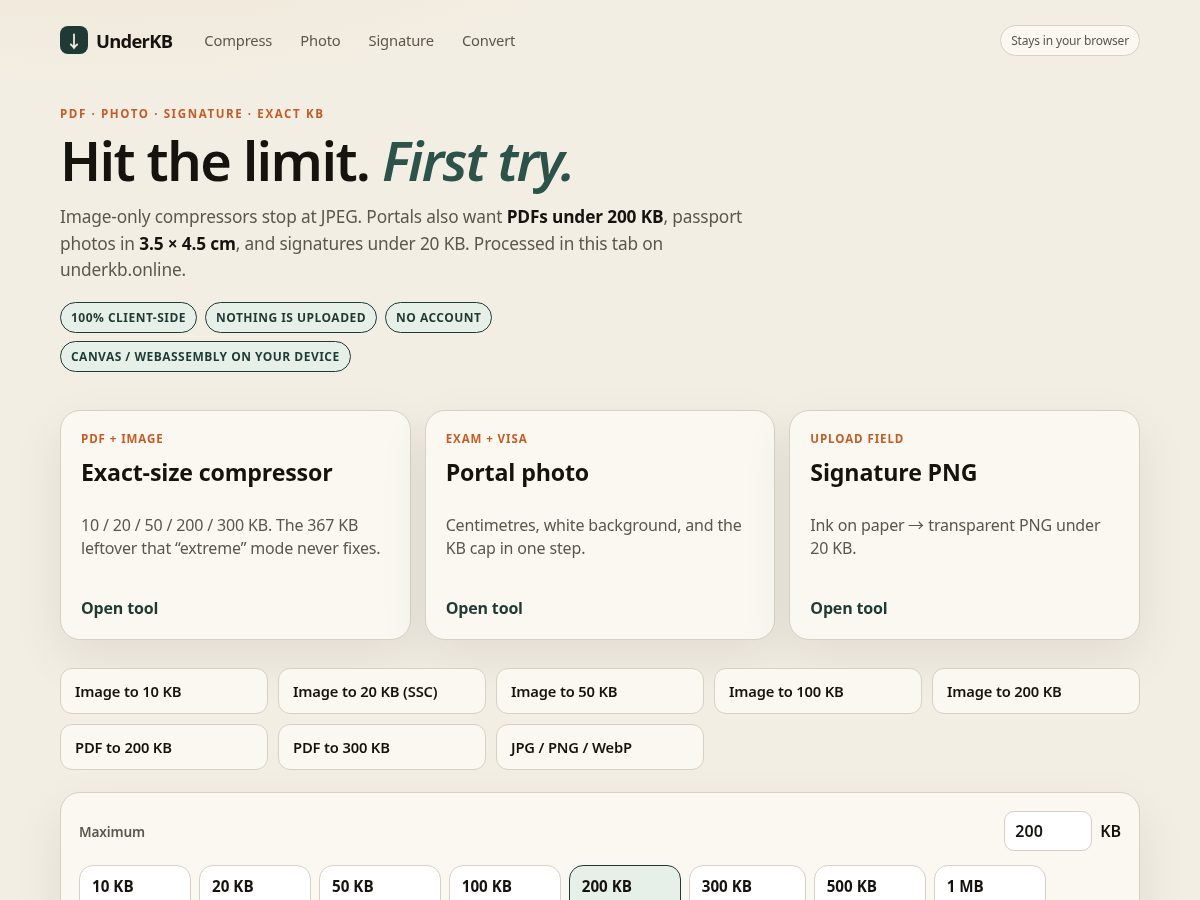Open tool for Signature PNG
1200x900 pixels.
(x=849, y=608)
